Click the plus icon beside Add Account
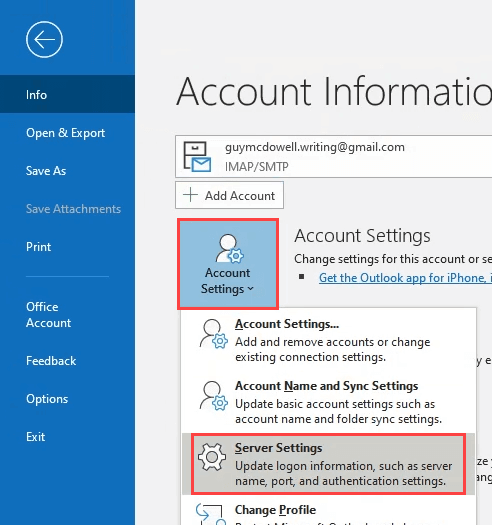 tap(190, 195)
